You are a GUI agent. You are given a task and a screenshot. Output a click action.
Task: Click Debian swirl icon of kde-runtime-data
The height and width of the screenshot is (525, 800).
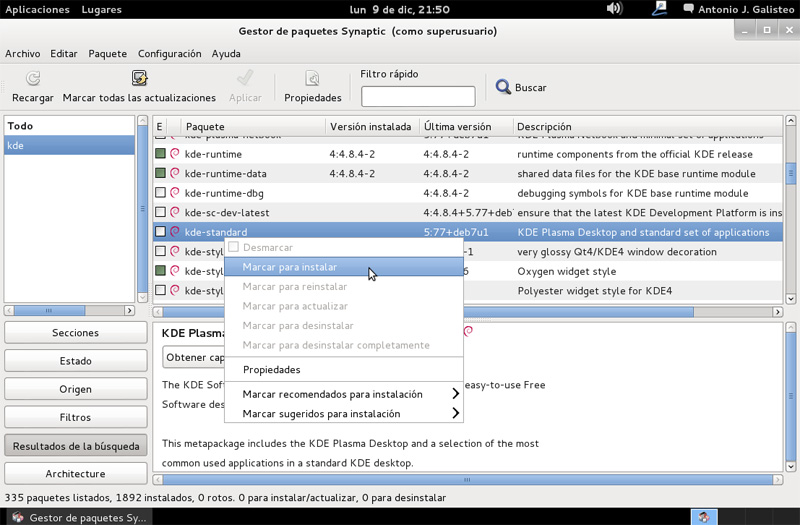pos(174,173)
